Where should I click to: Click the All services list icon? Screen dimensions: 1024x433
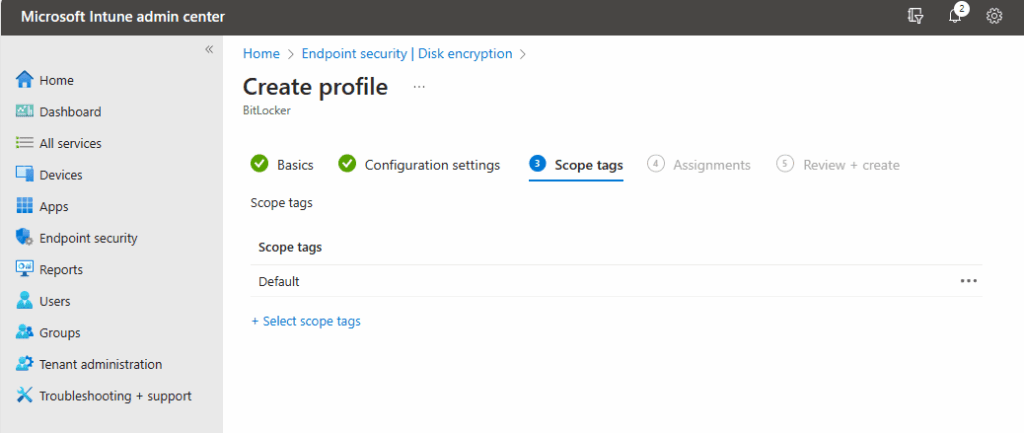(x=25, y=143)
